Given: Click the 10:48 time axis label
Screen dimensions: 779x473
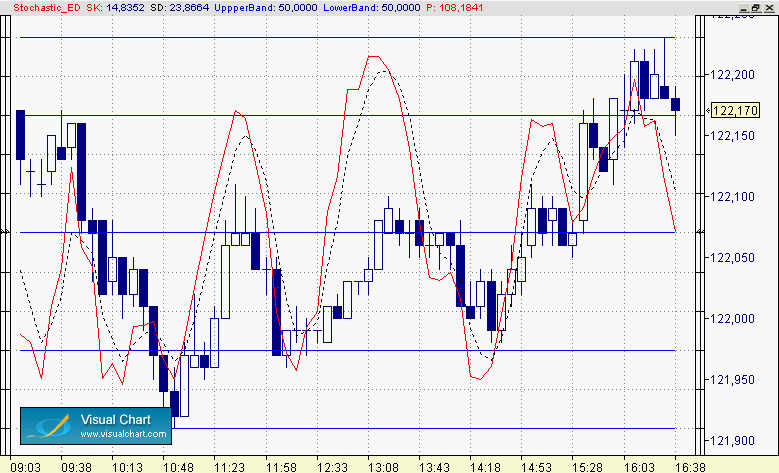Looking at the screenshot, I should click(x=178, y=468).
